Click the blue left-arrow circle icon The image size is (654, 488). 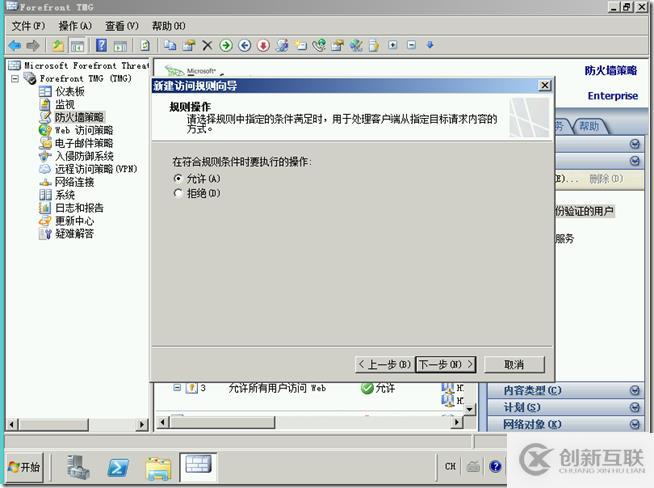pyautogui.click(x=245, y=45)
